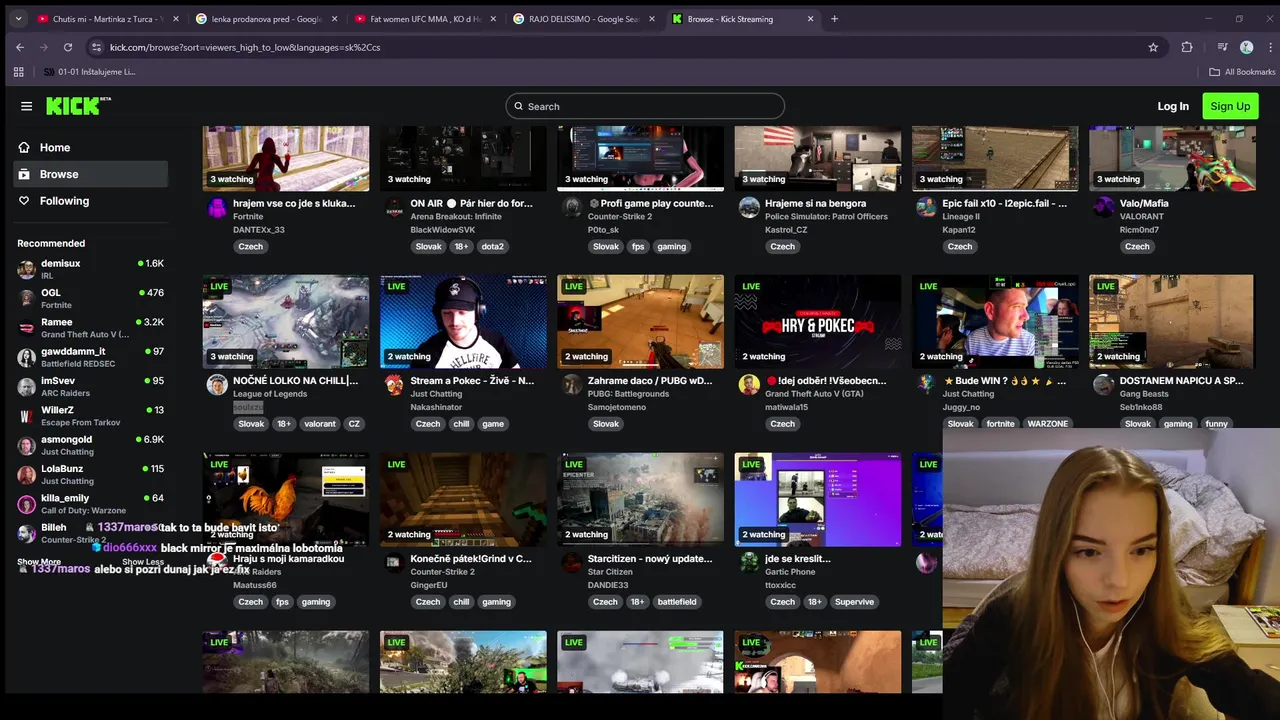The width and height of the screenshot is (1280, 720).
Task: Click imSvev avatar in Recommended
Action: click(x=27, y=386)
